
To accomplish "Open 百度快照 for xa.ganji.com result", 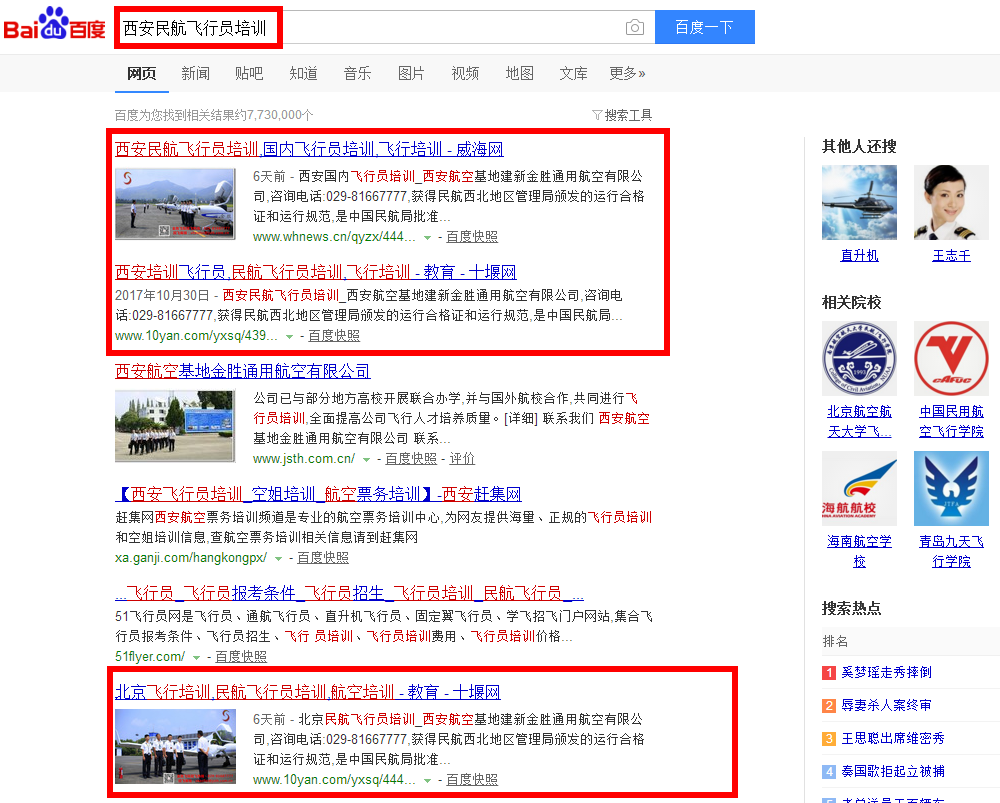I will (x=323, y=557).
